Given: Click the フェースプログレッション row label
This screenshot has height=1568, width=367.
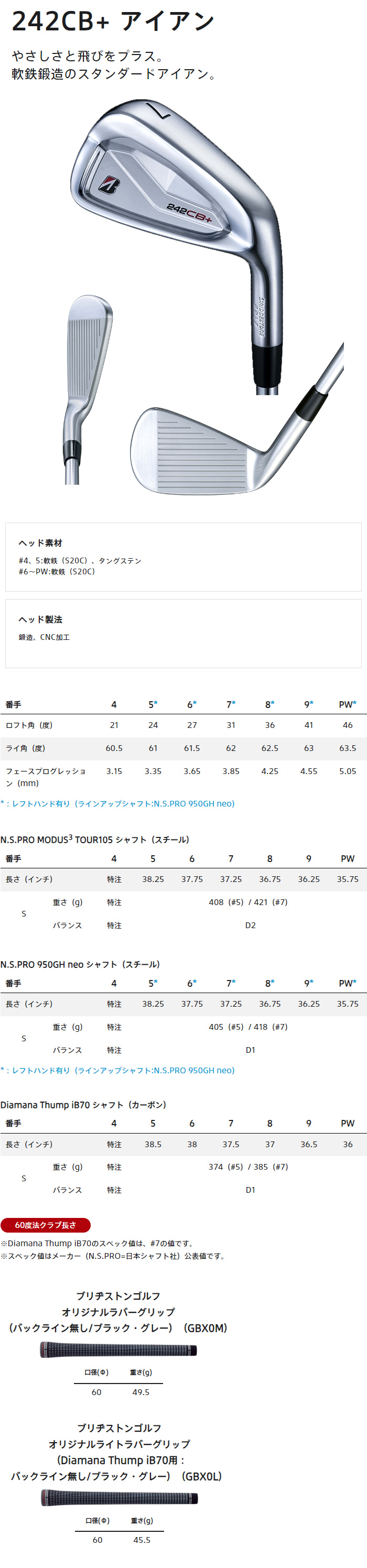Looking at the screenshot, I should coord(45,777).
